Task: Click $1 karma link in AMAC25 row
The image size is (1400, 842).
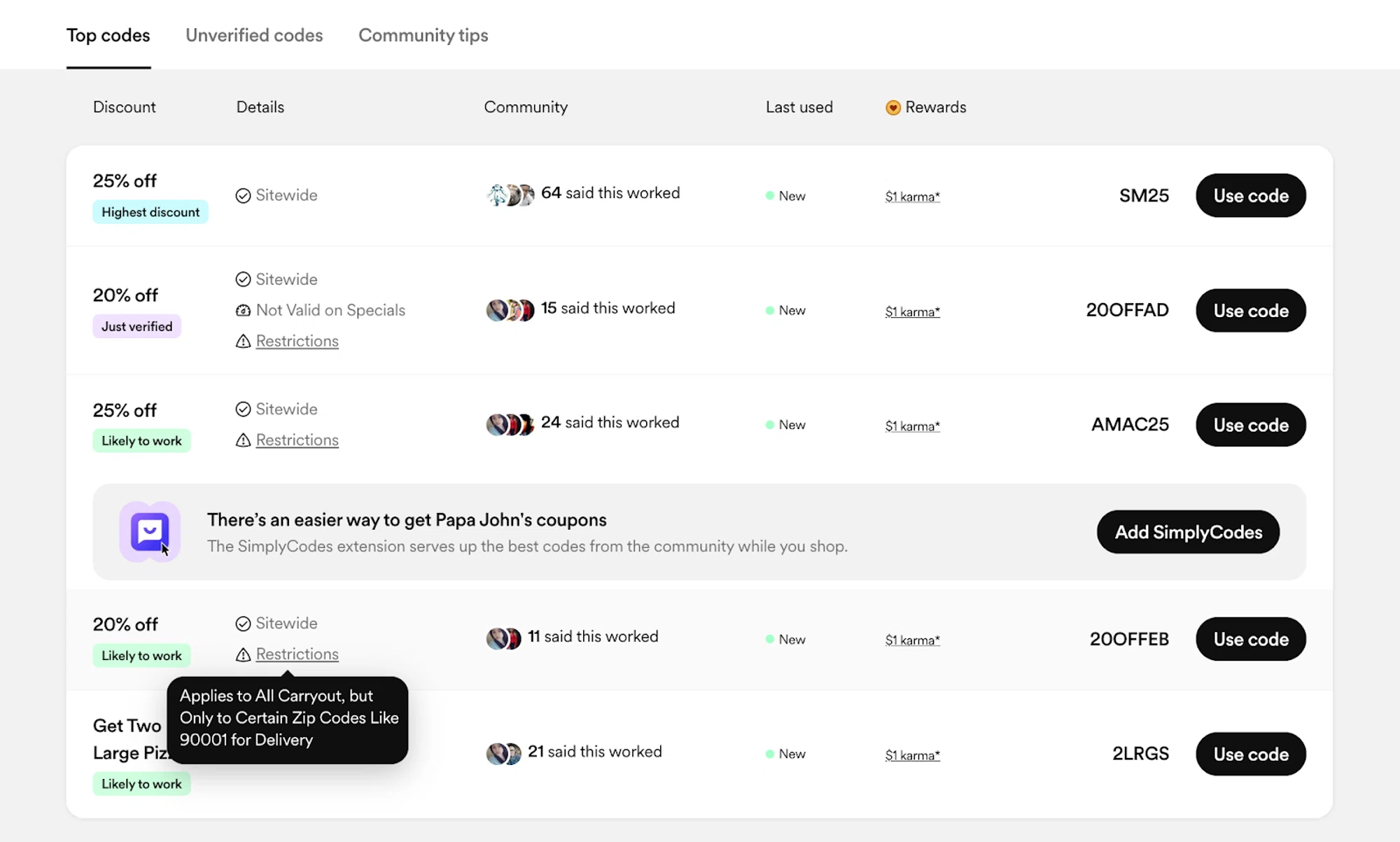Action: pos(912,426)
